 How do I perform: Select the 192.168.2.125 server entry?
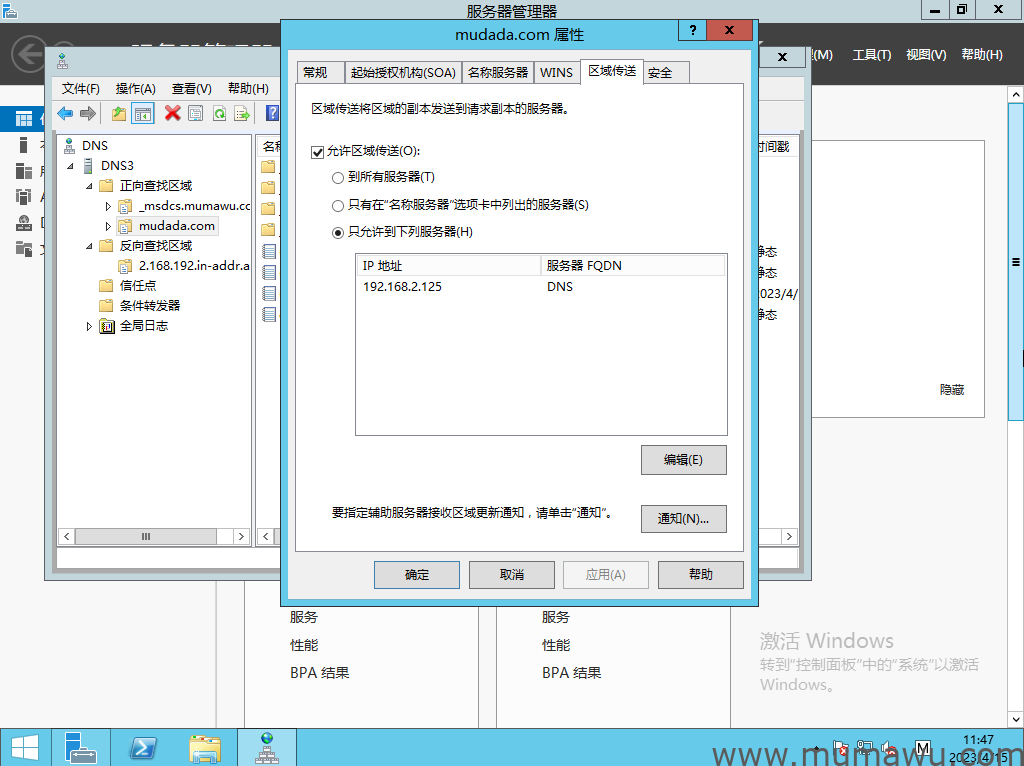[402, 287]
